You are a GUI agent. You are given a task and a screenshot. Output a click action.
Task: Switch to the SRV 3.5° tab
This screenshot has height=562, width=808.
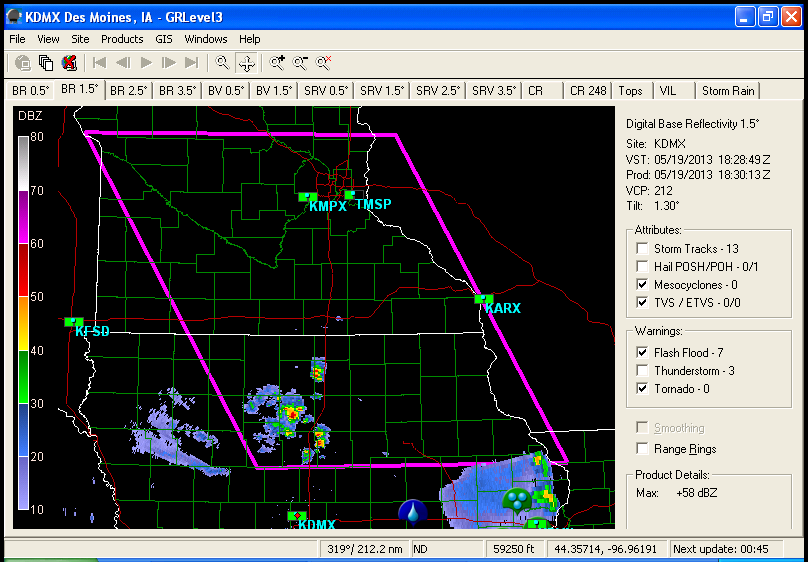click(x=494, y=91)
